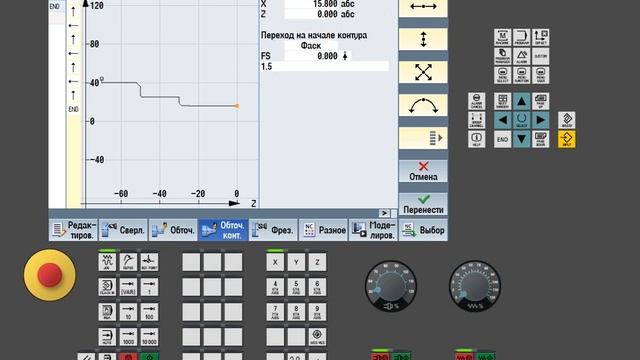This screenshot has width=640, height=360.
Task: Select the Z axis key
Action: pyautogui.click(x=317, y=262)
